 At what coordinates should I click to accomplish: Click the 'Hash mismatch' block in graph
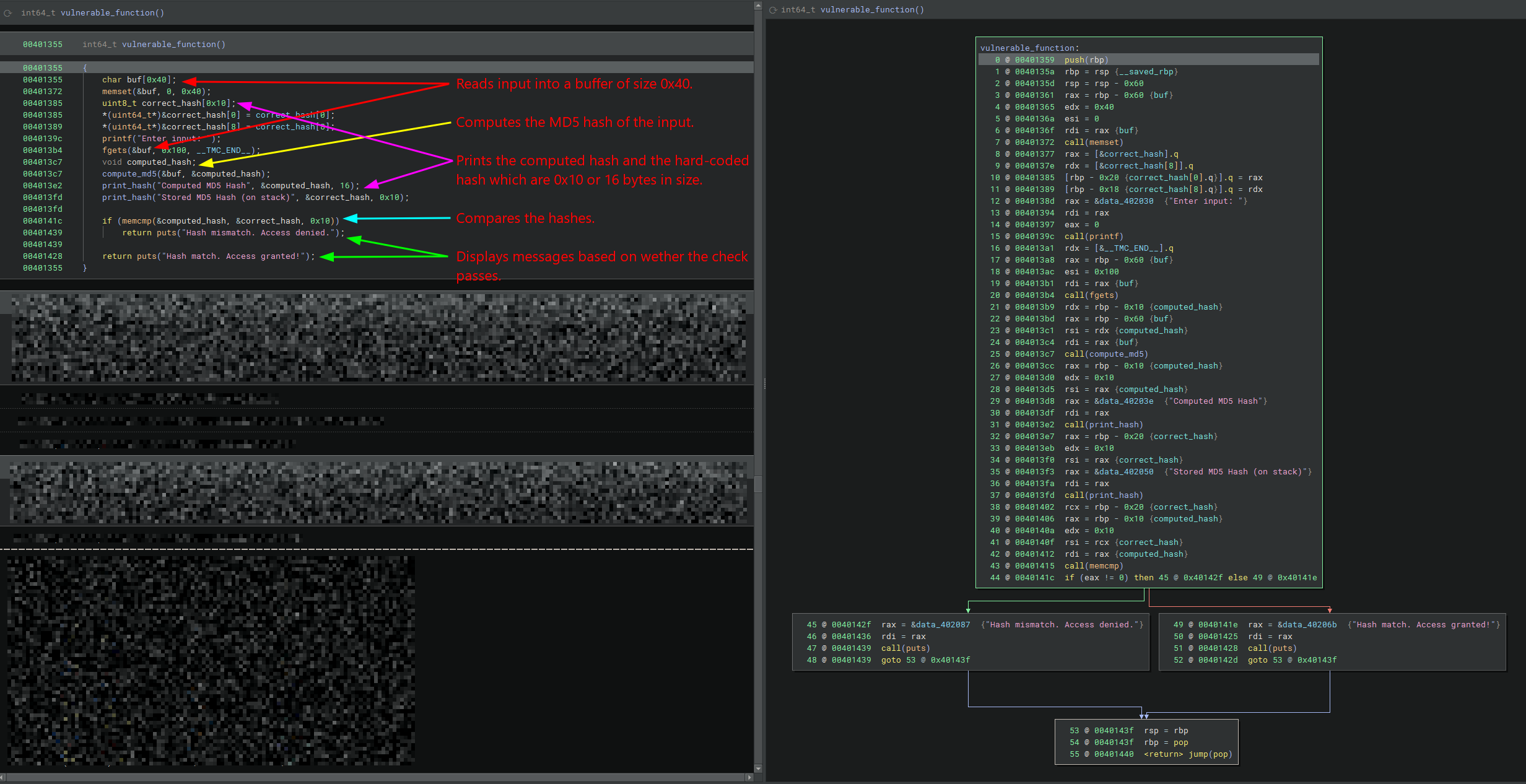click(x=970, y=642)
